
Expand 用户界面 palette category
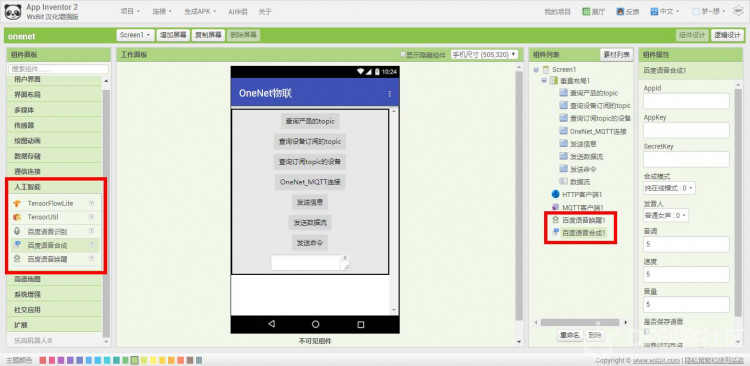pyautogui.click(x=55, y=79)
